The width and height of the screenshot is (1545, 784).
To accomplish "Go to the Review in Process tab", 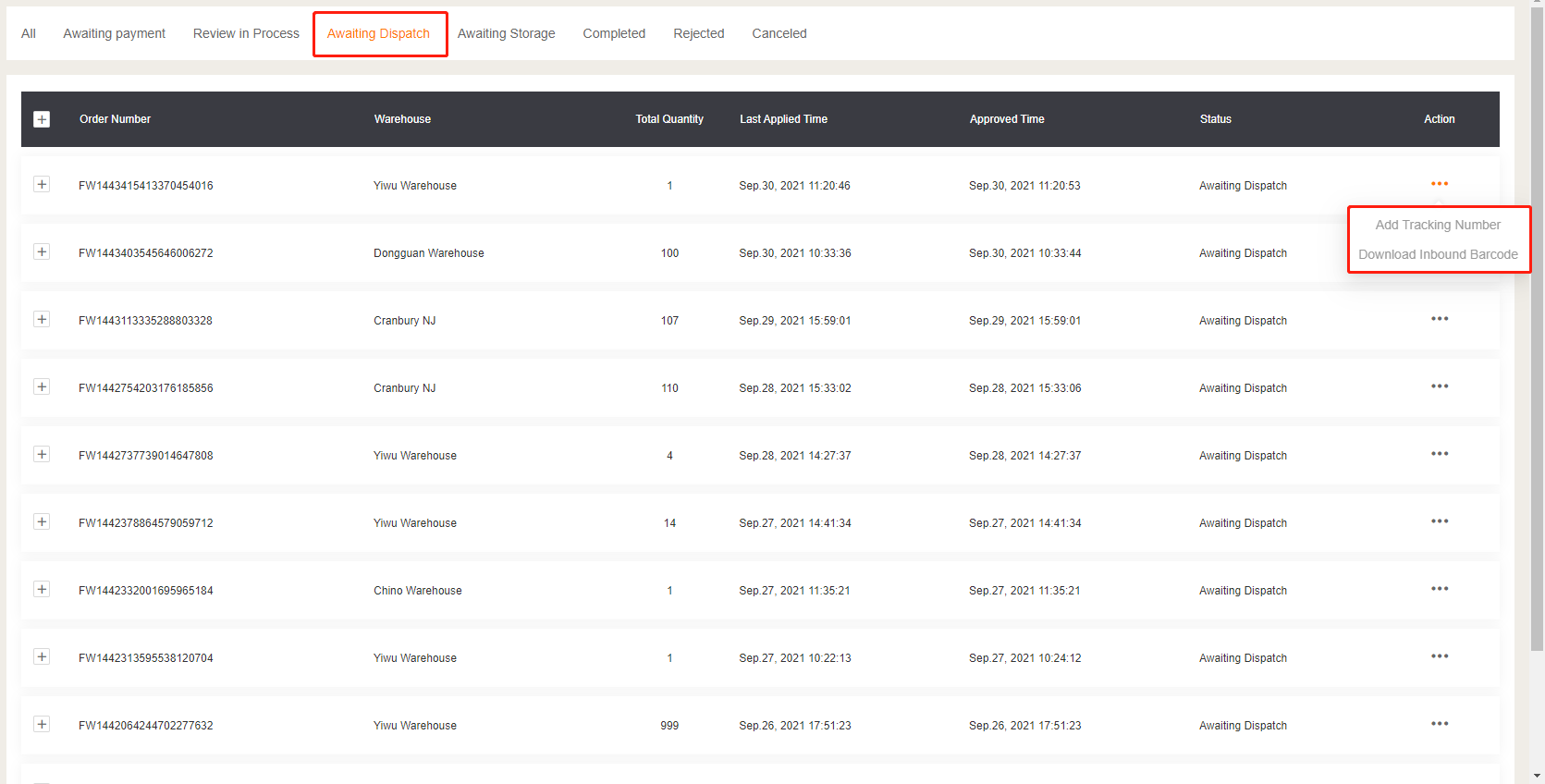I will (x=246, y=33).
